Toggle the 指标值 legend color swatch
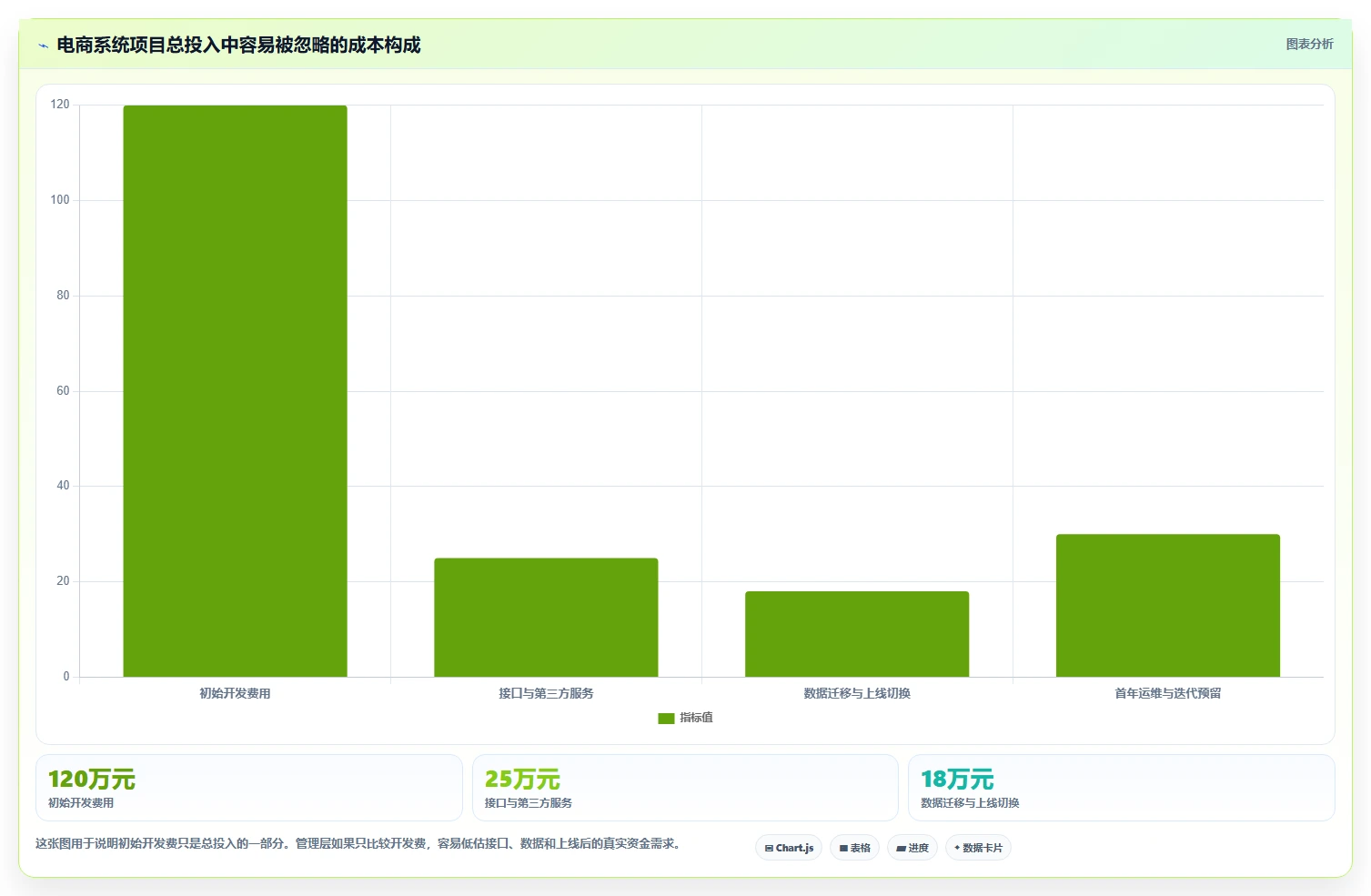The height and width of the screenshot is (896, 1371). pyautogui.click(x=666, y=719)
